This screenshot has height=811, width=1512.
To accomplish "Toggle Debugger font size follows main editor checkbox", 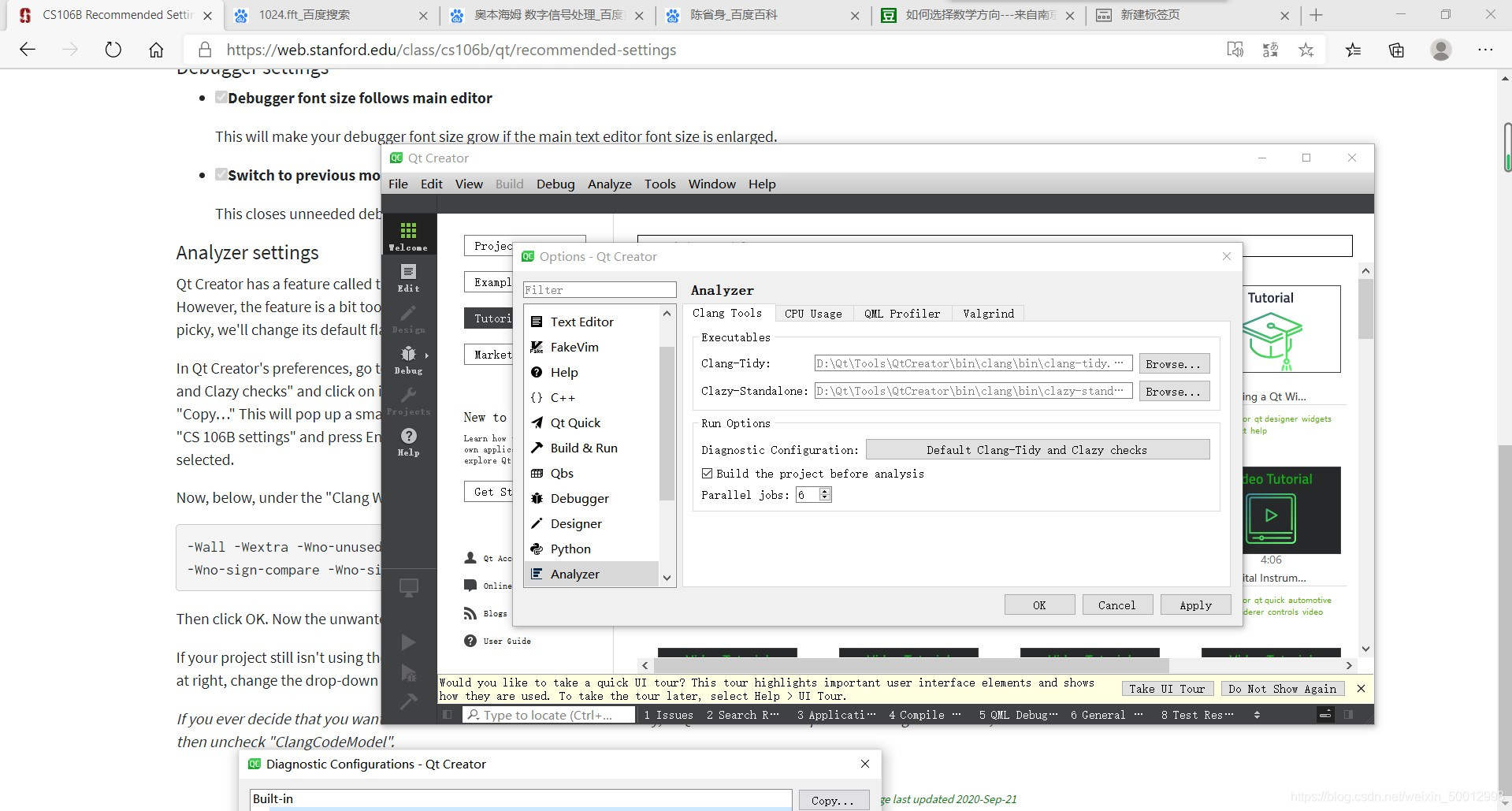I will coord(221,98).
